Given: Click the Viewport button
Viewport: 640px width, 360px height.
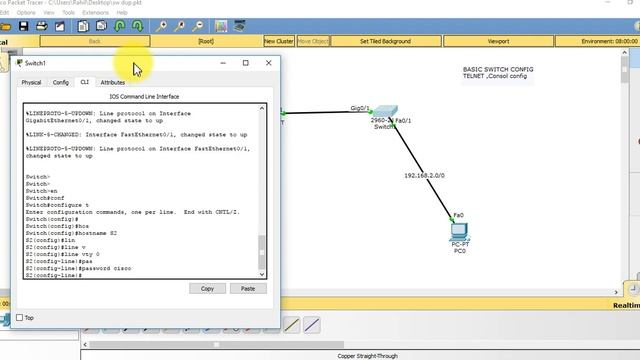Looking at the screenshot, I should [x=498, y=41].
